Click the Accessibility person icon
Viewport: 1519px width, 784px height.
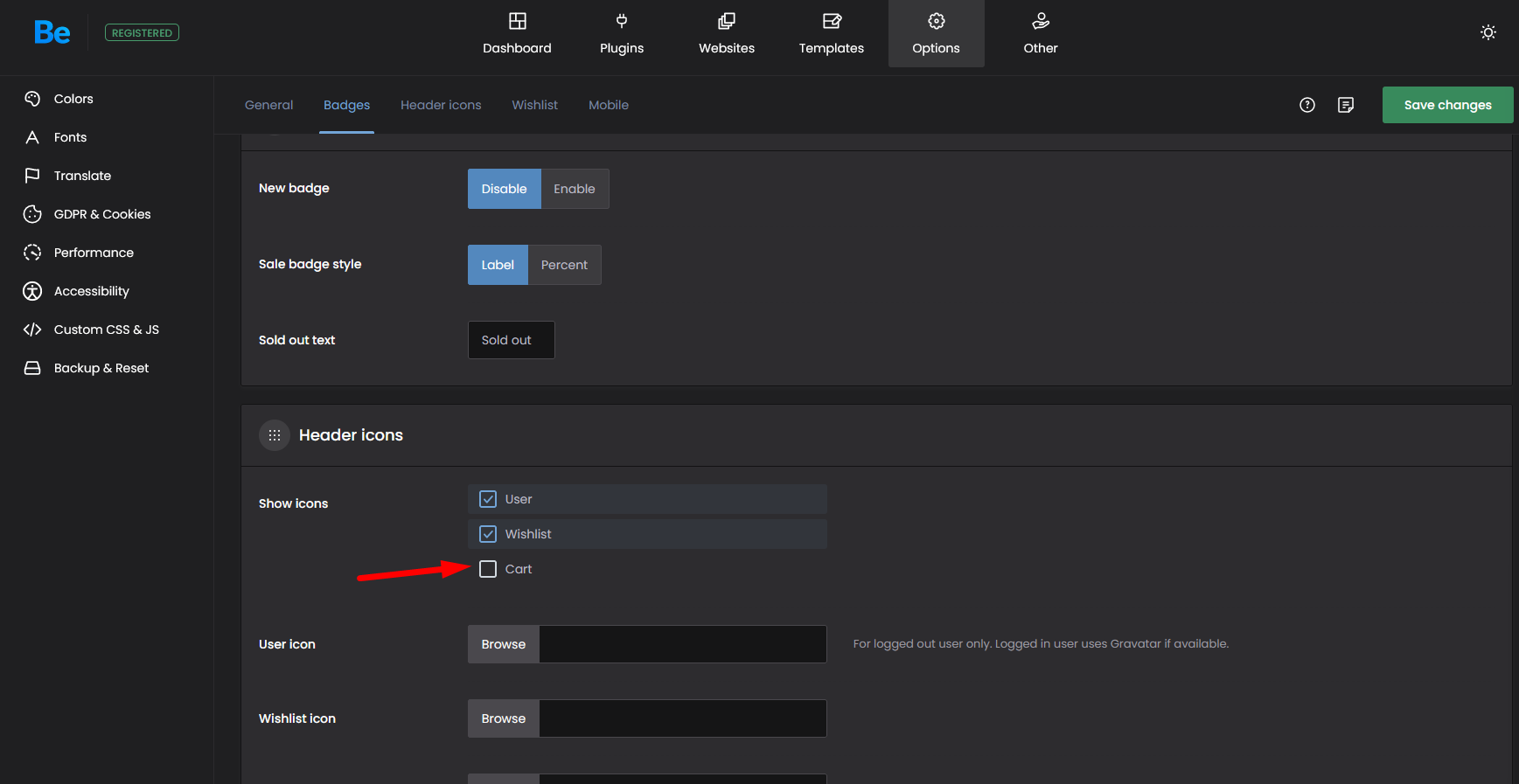(32, 291)
